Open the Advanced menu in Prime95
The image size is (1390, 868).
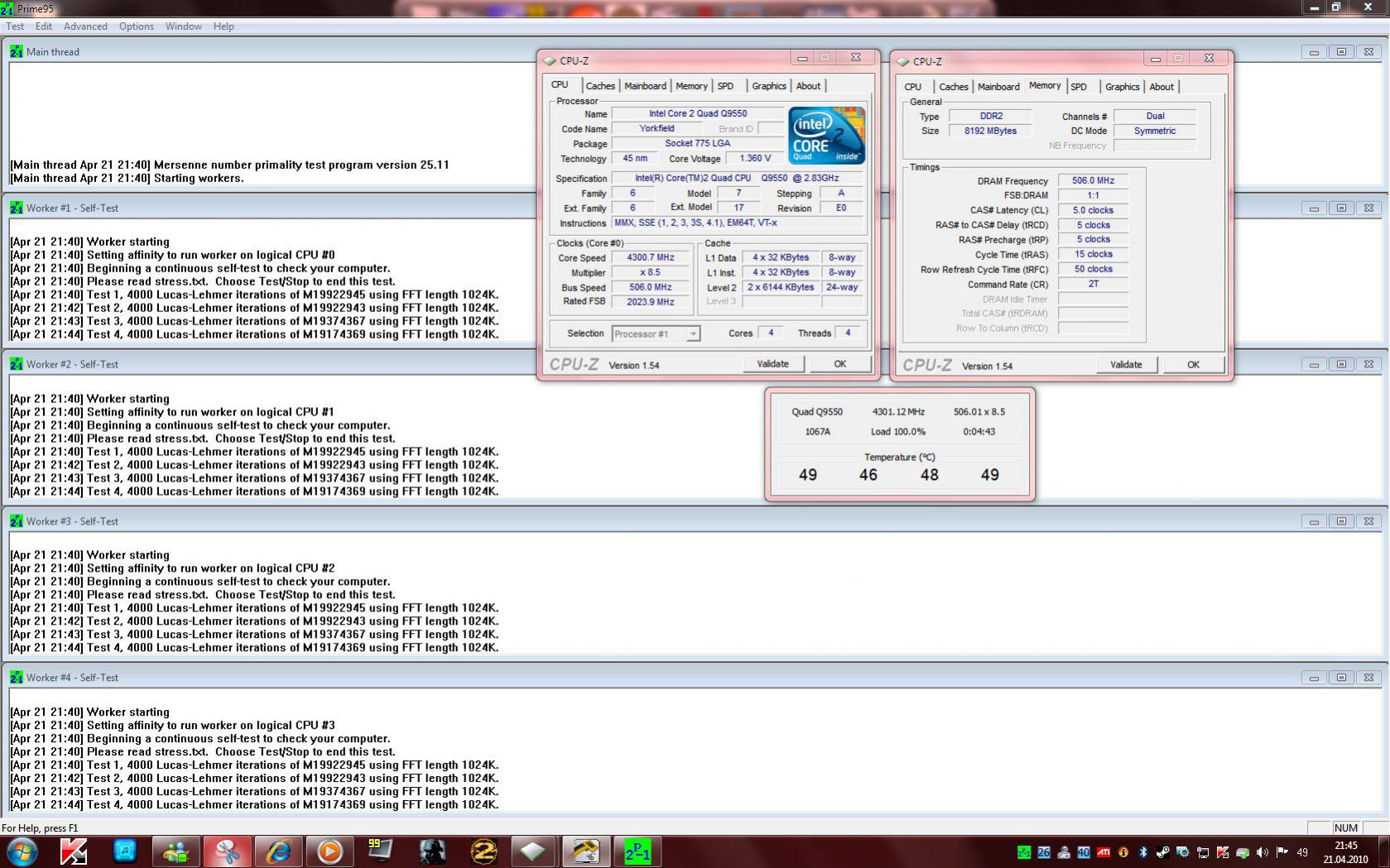coord(85,26)
